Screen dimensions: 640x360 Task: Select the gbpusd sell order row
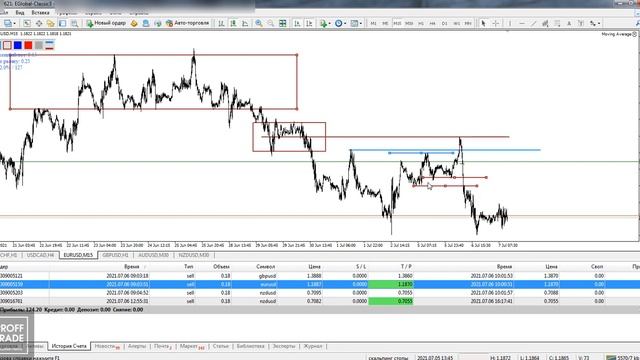(320, 276)
